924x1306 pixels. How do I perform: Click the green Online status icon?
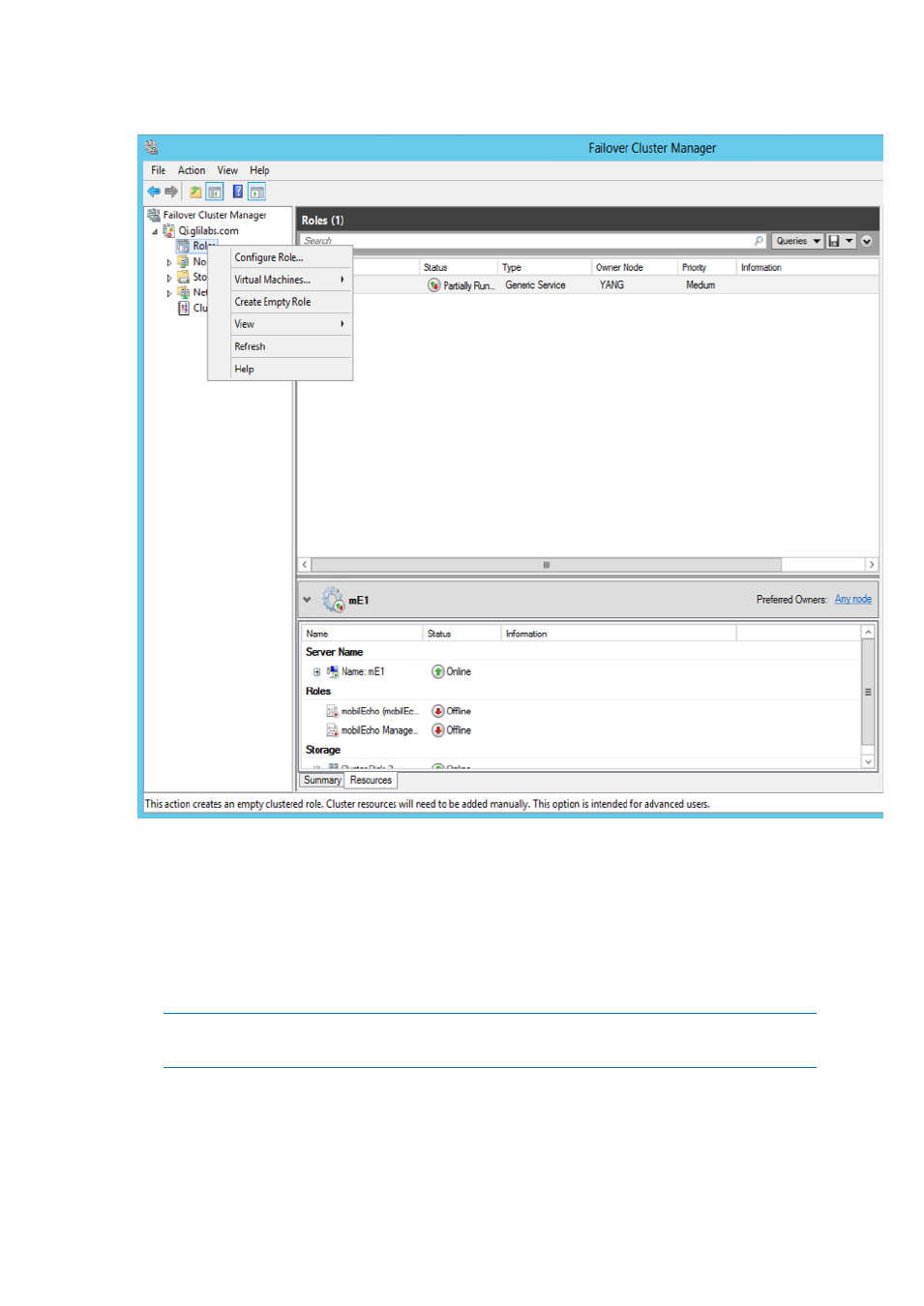[x=438, y=671]
